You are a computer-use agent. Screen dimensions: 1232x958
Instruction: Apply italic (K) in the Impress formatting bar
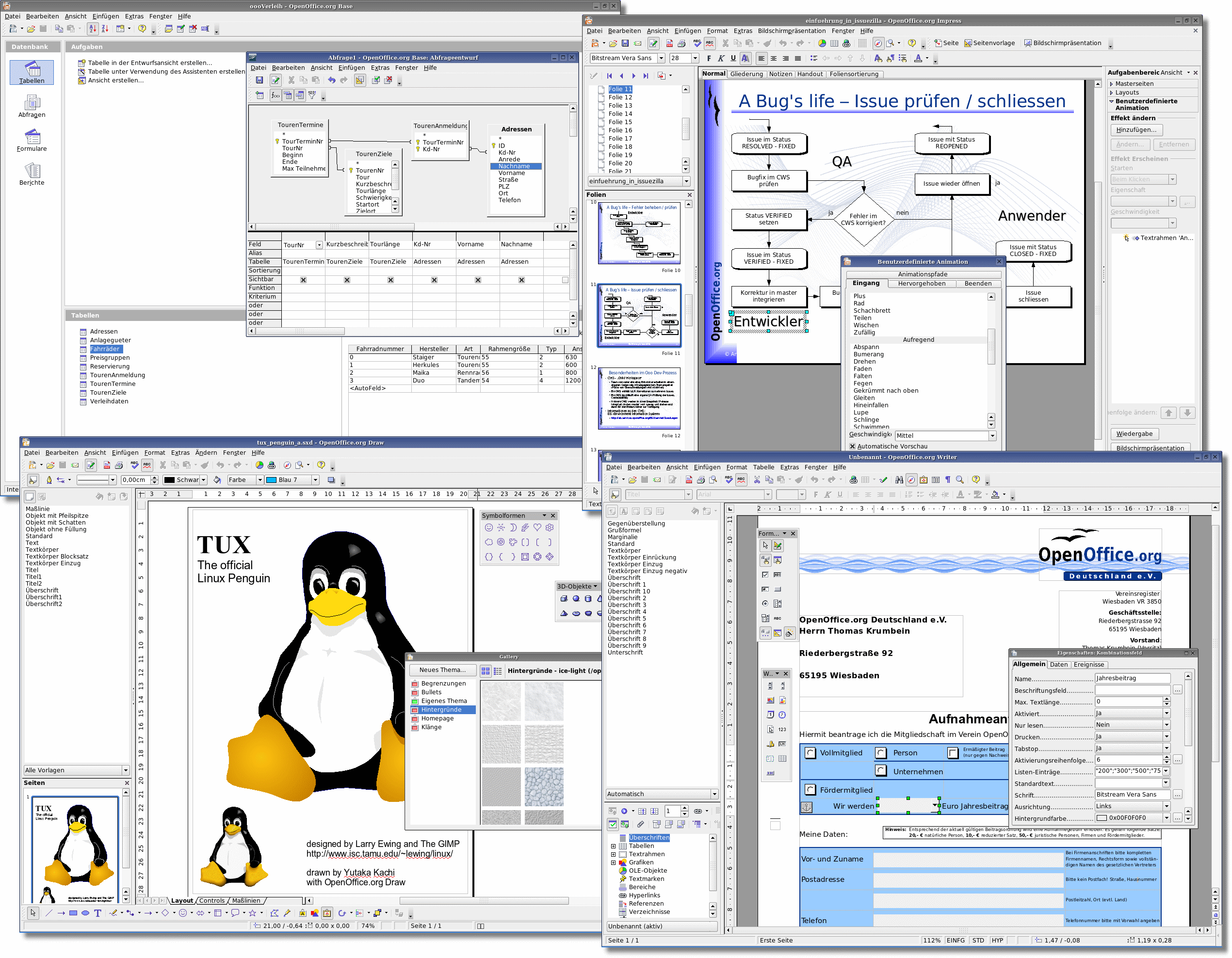(721, 58)
